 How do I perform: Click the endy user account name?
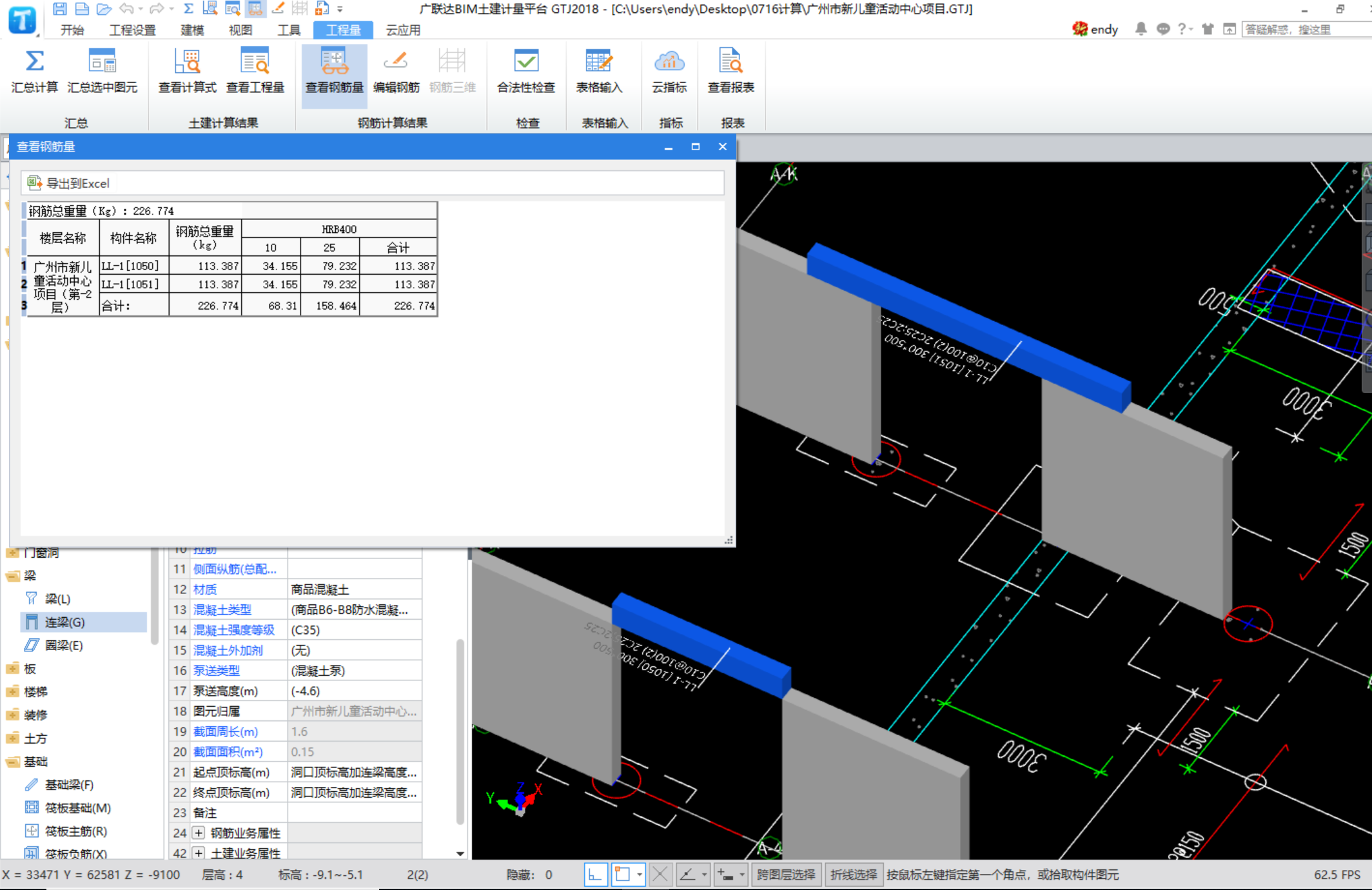point(1104,29)
